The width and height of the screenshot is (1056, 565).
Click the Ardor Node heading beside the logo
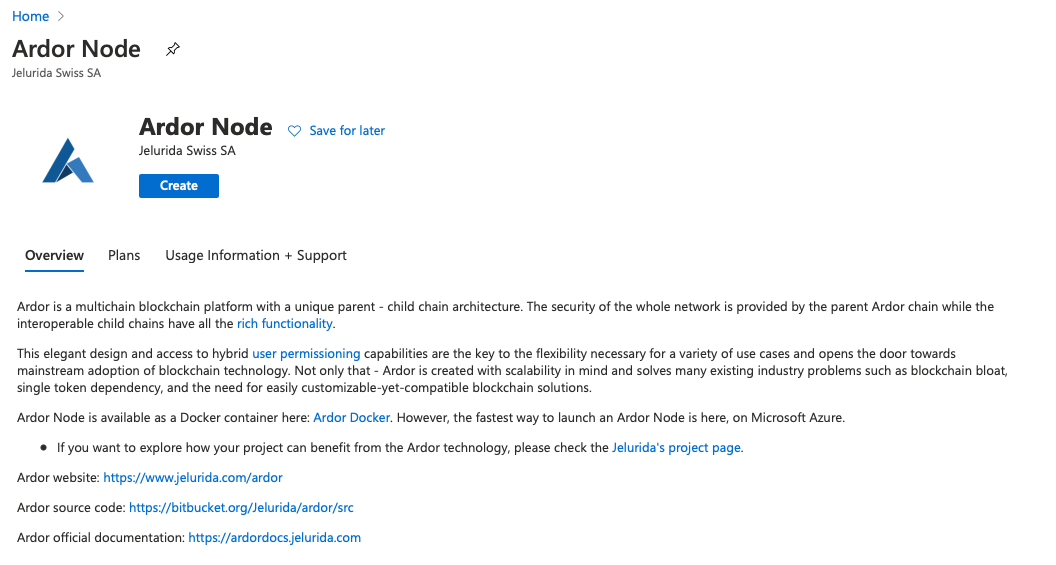(x=205, y=127)
